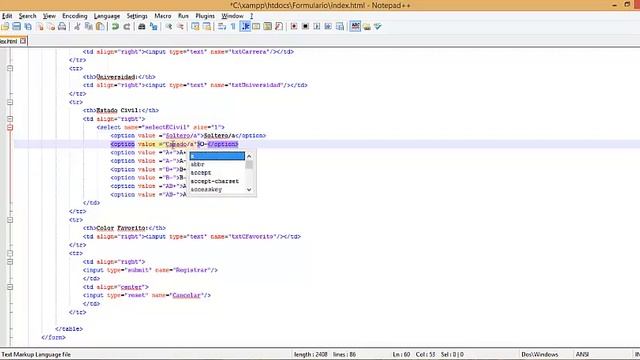Click the autocomplete list scrollbar thumb
Image resolution: width=640 pixels, height=360 pixels.
point(249,164)
